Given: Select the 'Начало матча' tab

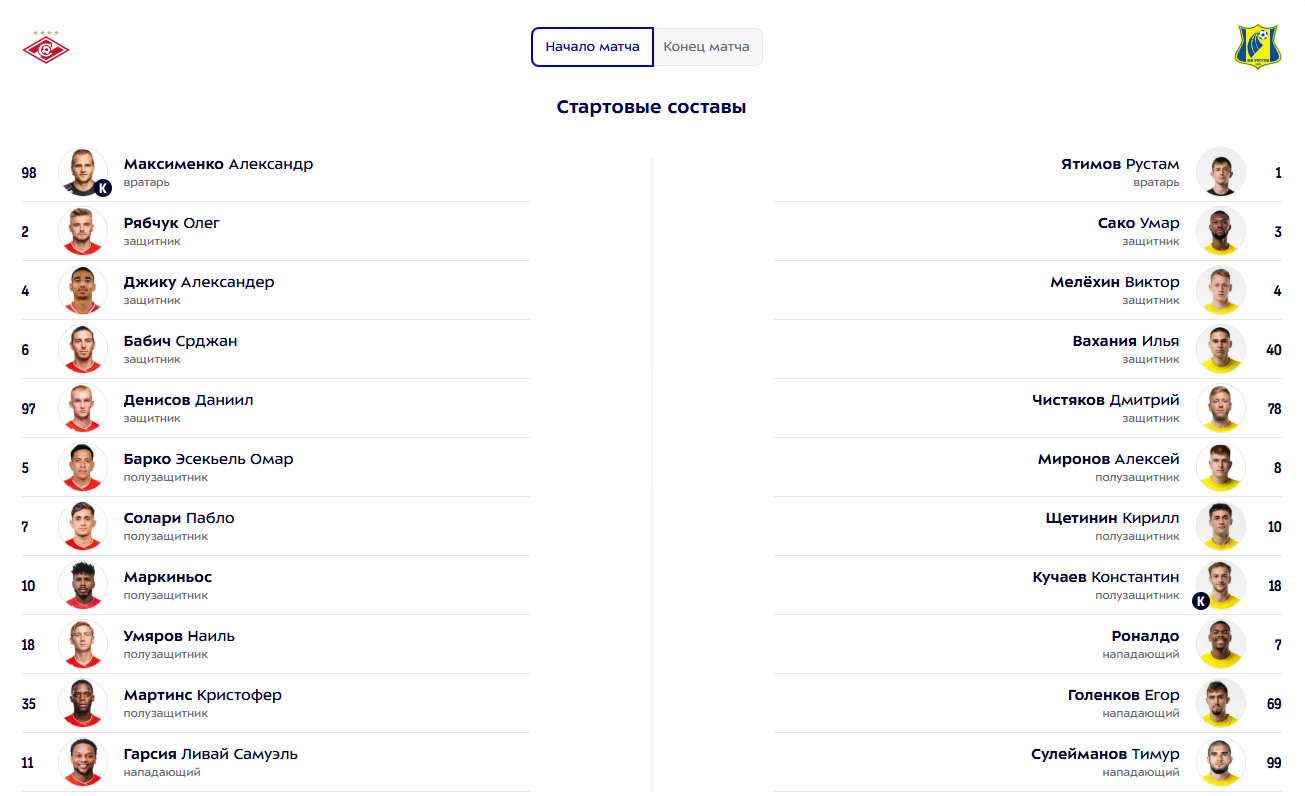Looking at the screenshot, I should (x=592, y=47).
